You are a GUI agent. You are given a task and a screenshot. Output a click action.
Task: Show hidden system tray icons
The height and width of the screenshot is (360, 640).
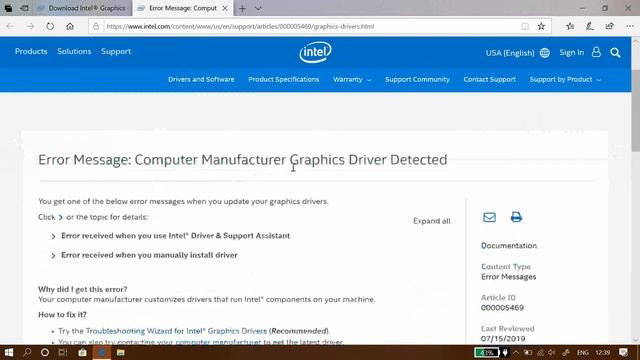[516, 353]
